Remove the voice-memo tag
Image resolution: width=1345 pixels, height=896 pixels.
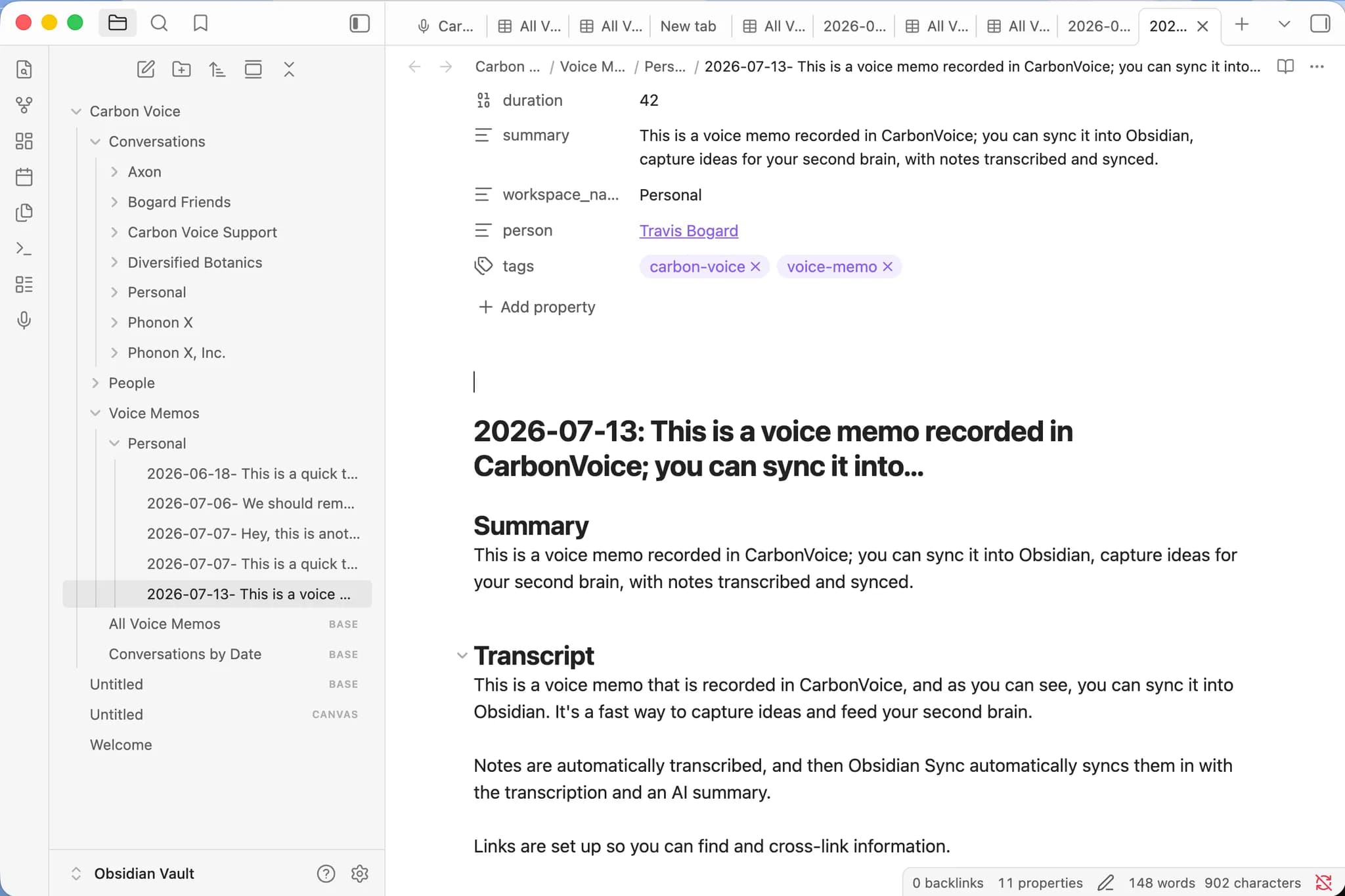pos(887,267)
